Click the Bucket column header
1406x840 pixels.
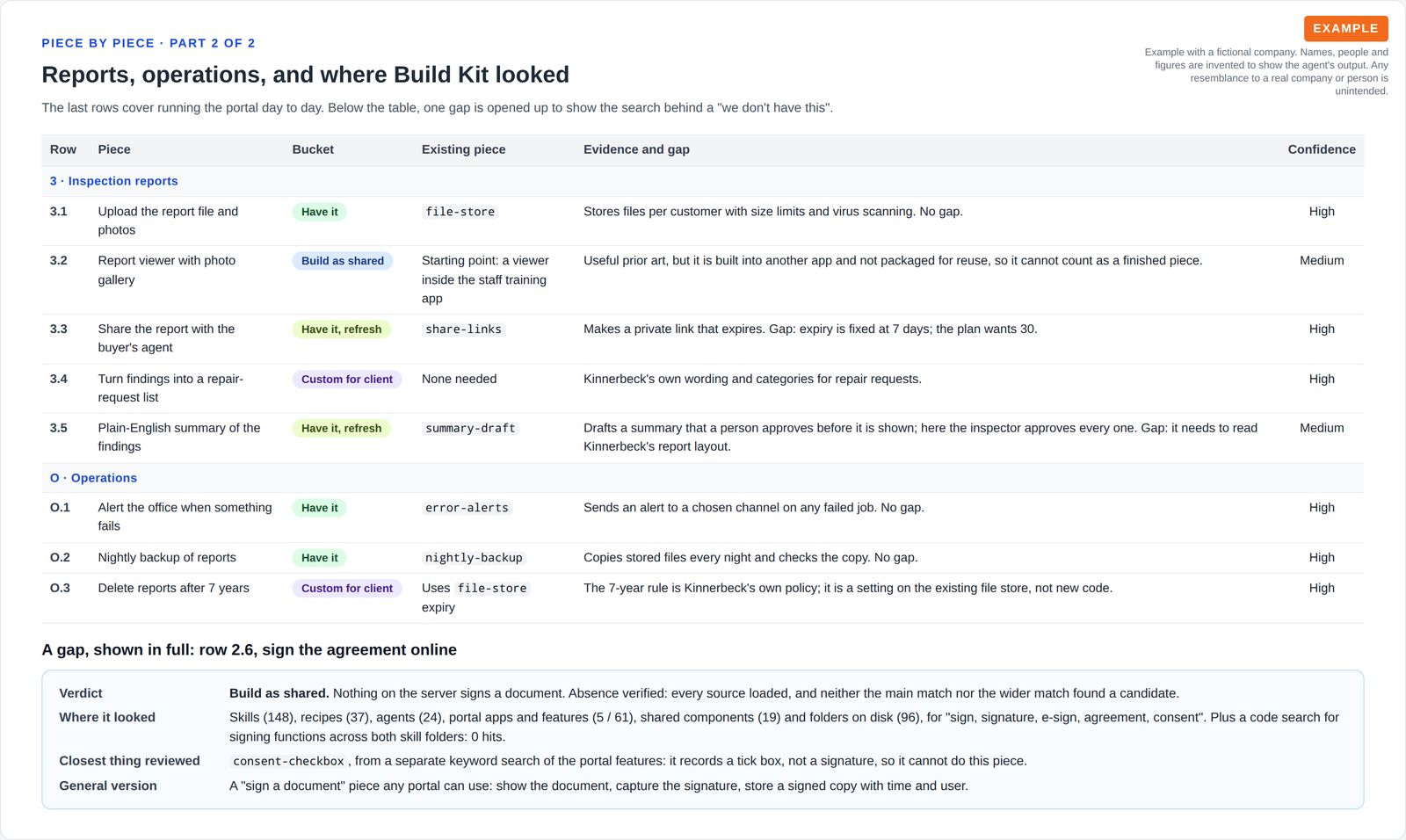pyautogui.click(x=313, y=149)
